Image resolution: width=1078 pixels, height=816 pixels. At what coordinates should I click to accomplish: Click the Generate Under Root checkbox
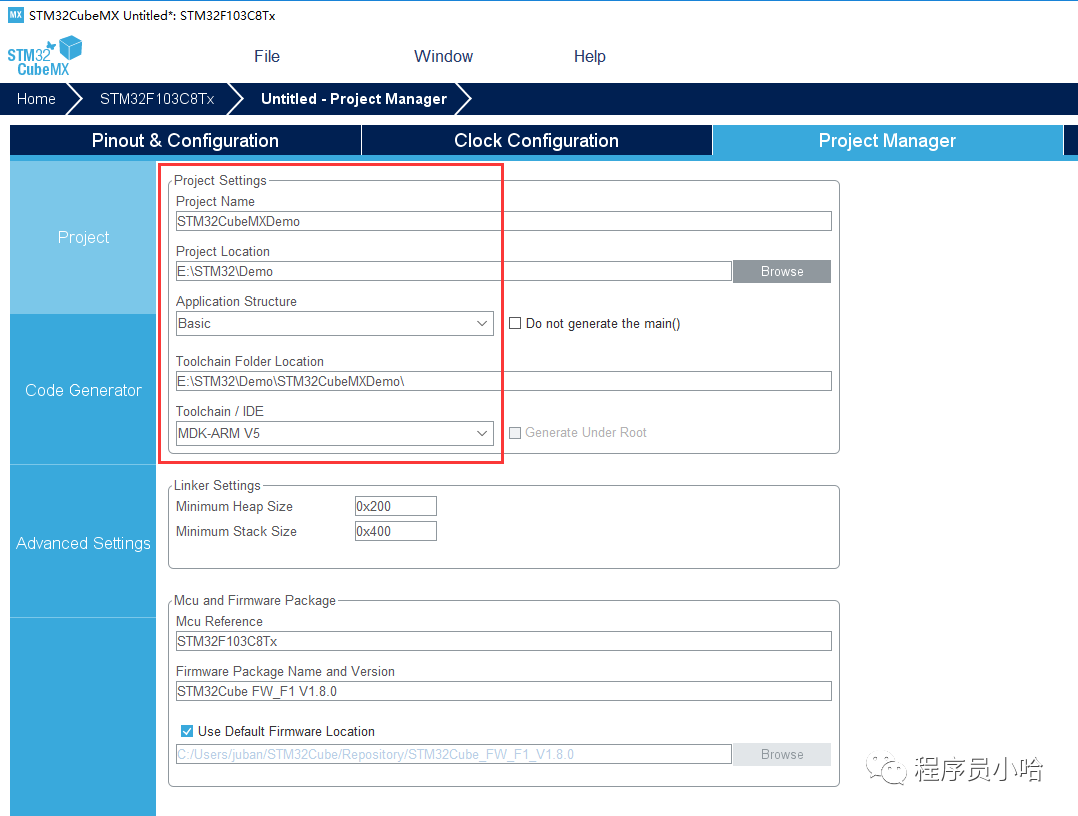pyautogui.click(x=515, y=432)
